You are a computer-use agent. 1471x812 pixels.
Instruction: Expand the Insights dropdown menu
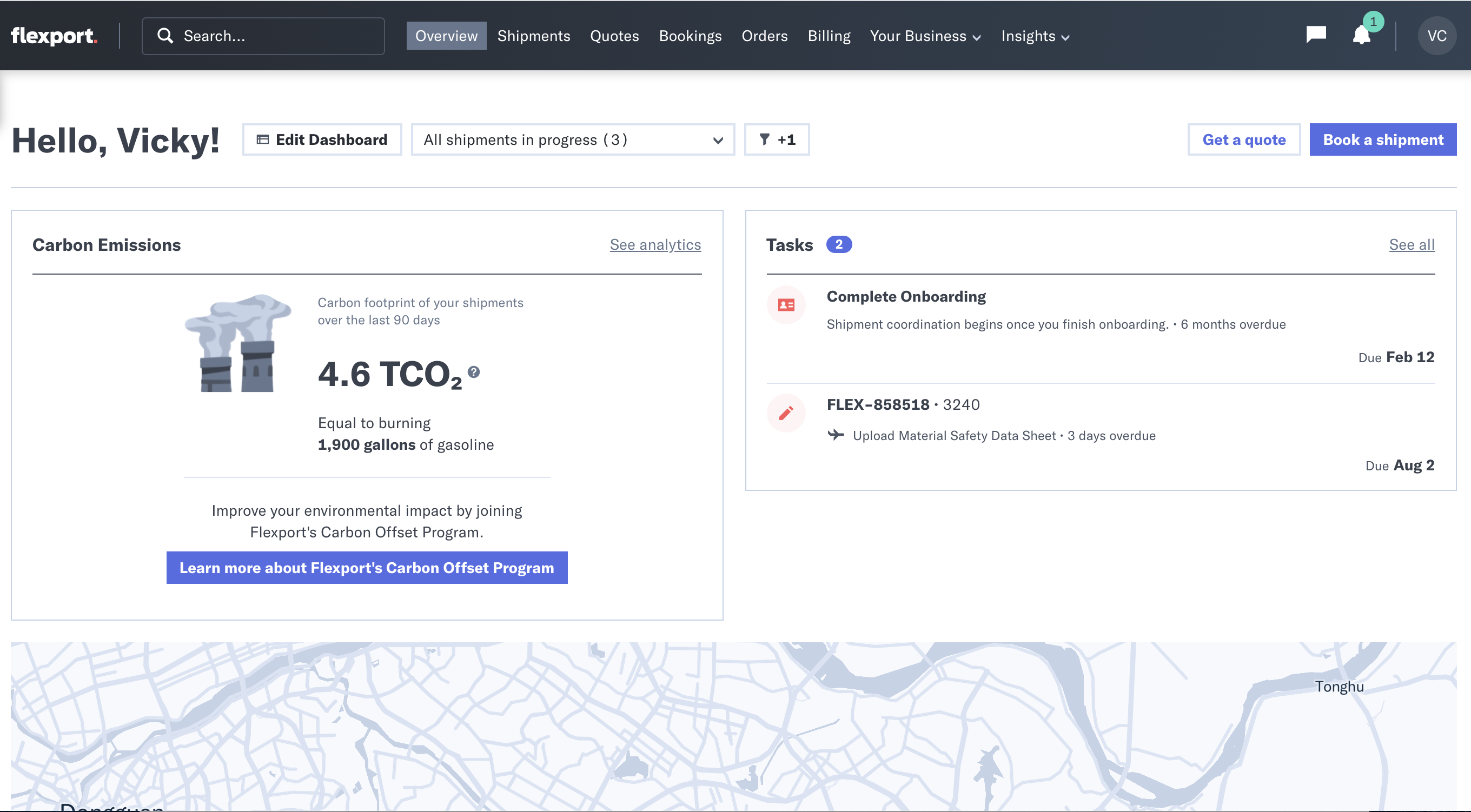[x=1034, y=35]
